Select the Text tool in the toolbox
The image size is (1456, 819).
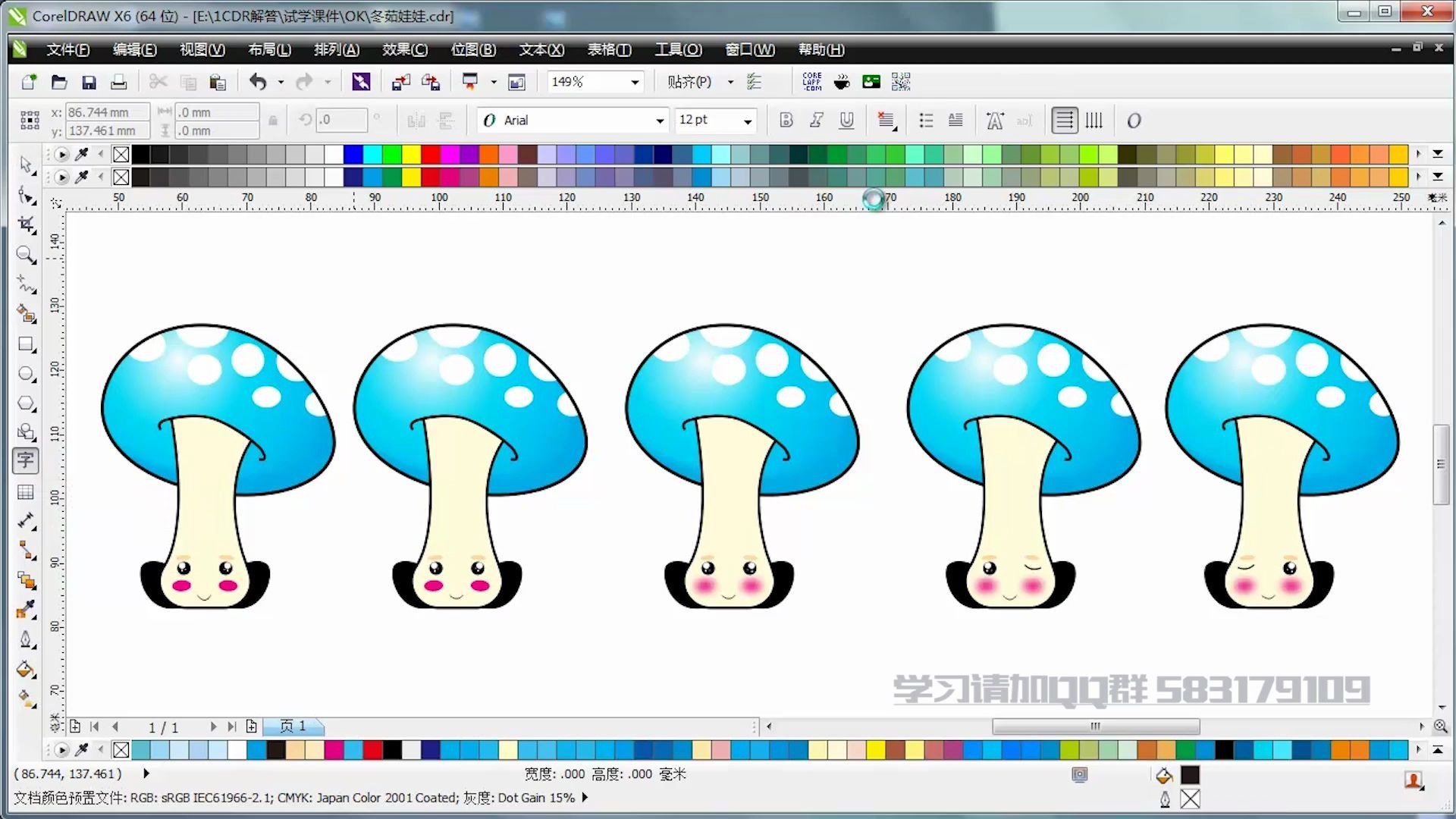[27, 460]
